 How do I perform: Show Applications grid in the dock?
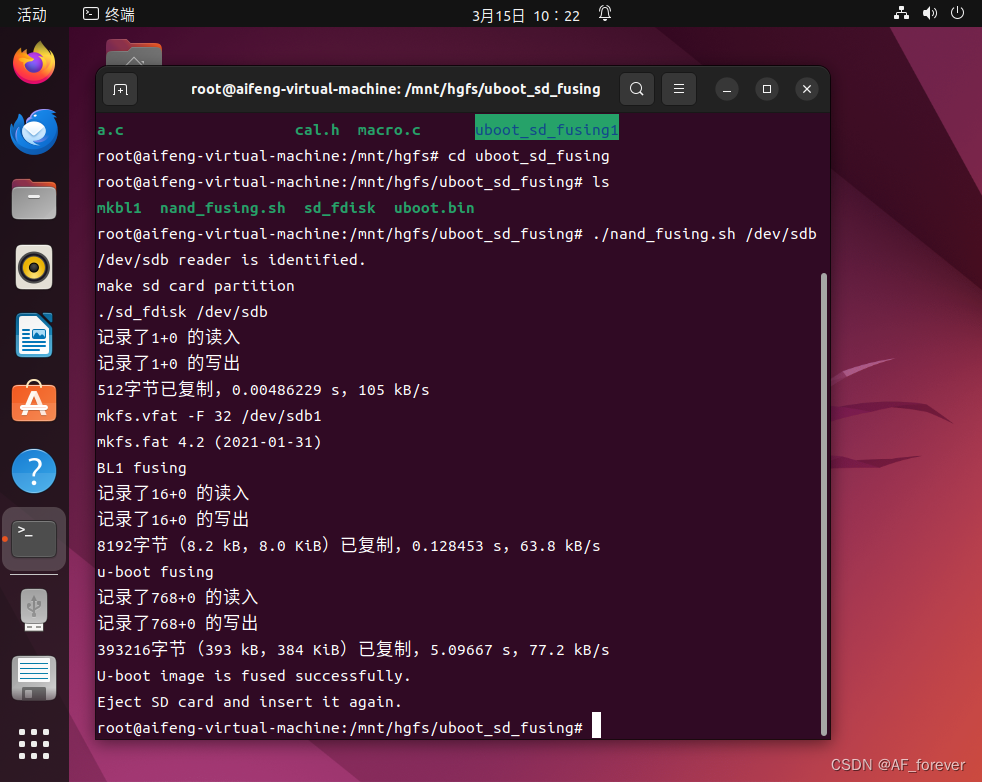pyautogui.click(x=34, y=744)
